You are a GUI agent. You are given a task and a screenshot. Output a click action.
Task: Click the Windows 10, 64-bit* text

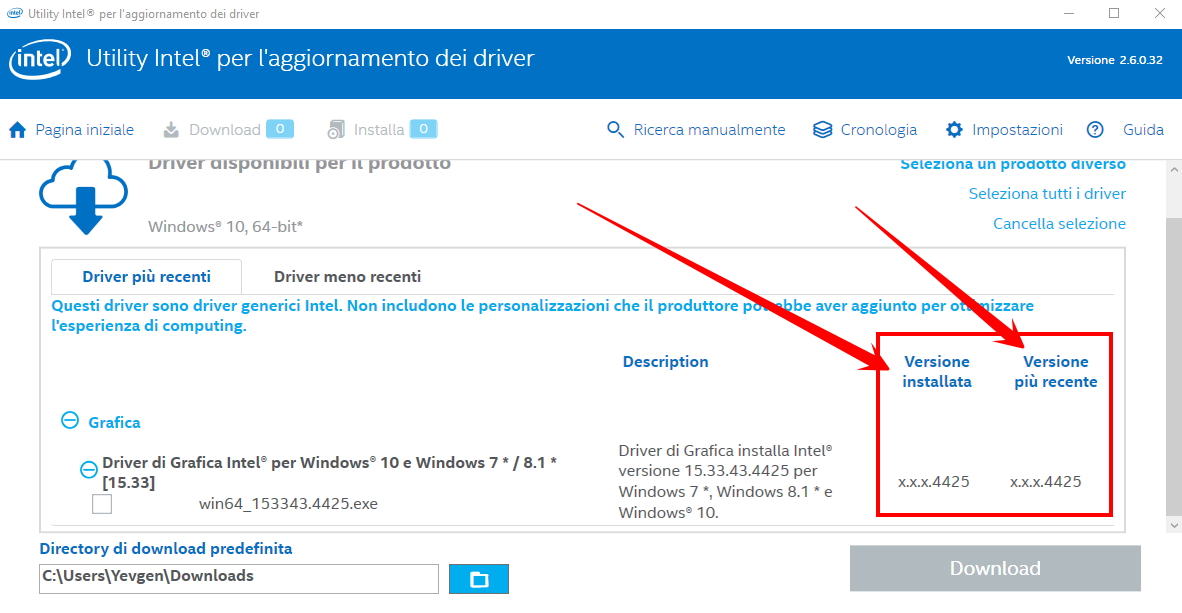point(225,226)
